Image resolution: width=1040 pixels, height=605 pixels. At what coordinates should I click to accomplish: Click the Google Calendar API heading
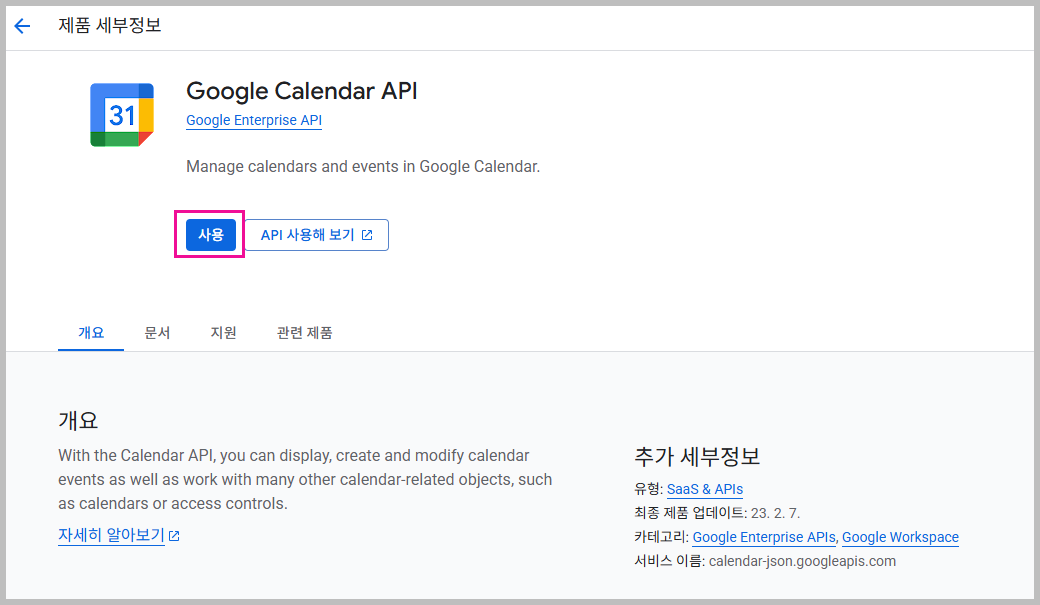(302, 91)
